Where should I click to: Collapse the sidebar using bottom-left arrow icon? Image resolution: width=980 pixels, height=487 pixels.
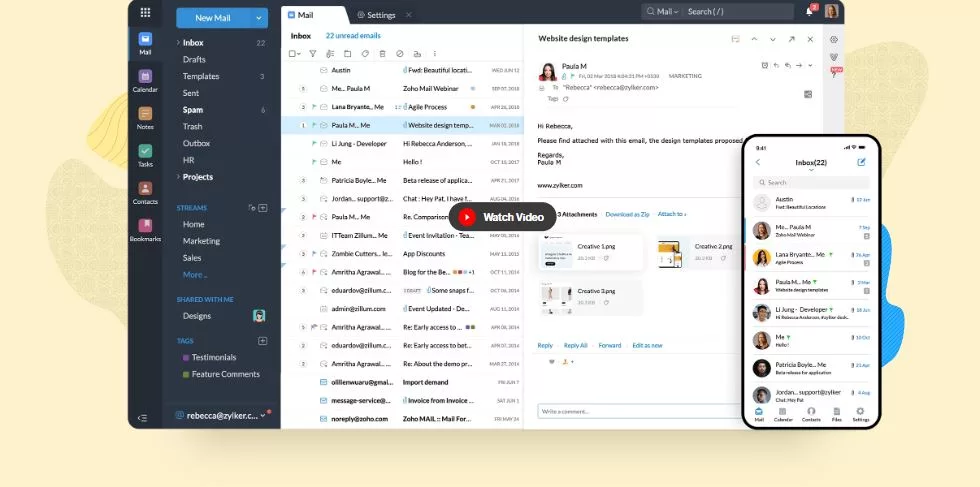pyautogui.click(x=142, y=418)
